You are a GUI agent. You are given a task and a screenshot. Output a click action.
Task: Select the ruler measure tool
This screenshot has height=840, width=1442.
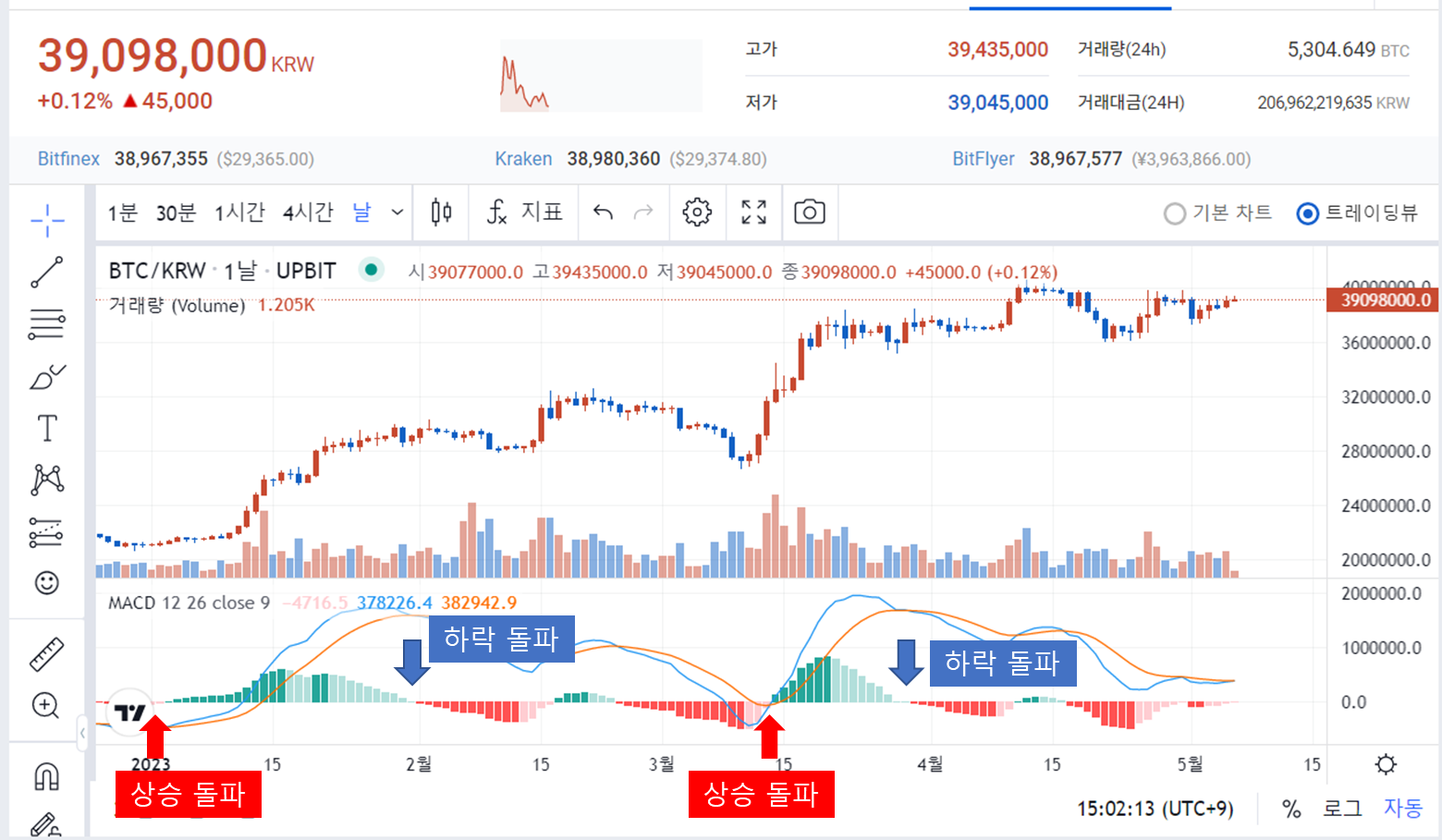click(x=47, y=654)
